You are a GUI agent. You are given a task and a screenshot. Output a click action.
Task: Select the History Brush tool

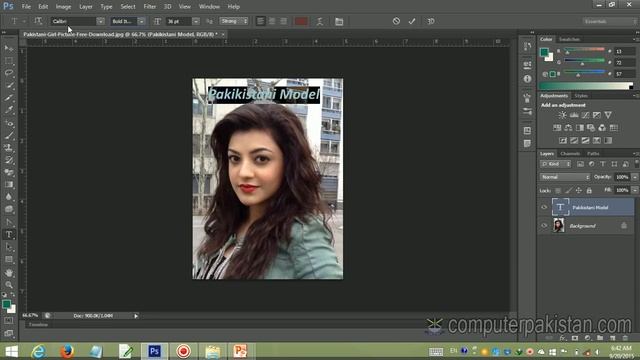tap(9, 160)
